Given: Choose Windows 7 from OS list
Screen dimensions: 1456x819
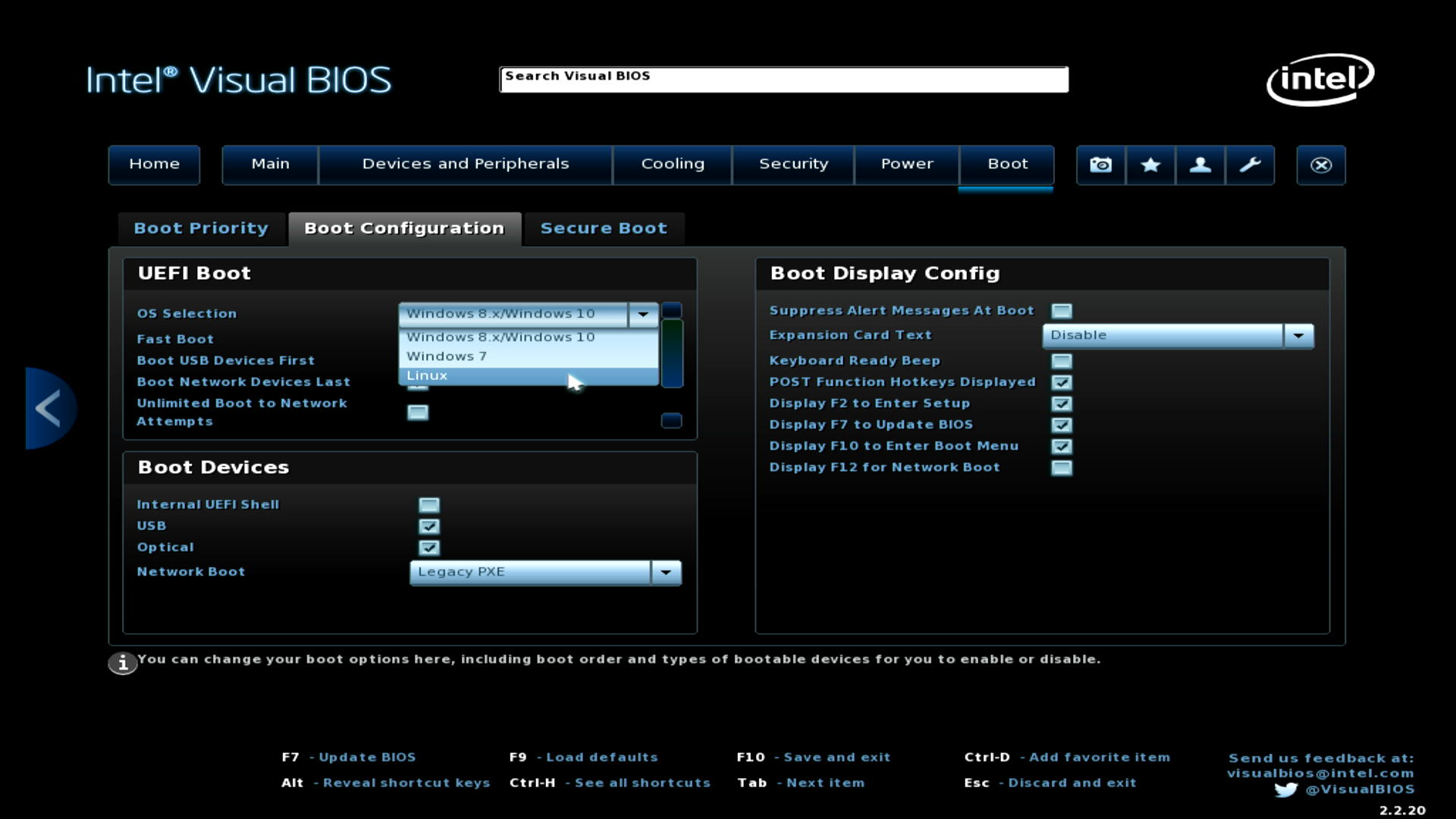Looking at the screenshot, I should (x=529, y=356).
